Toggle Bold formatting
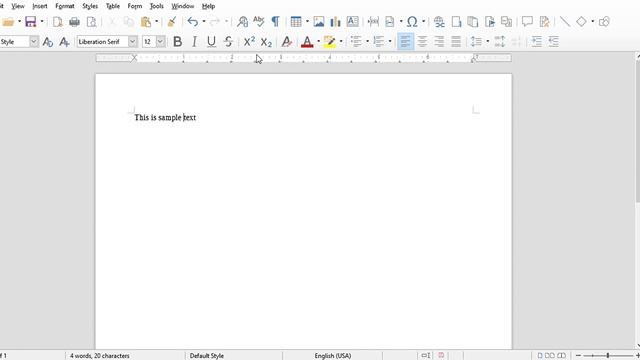 coord(178,42)
